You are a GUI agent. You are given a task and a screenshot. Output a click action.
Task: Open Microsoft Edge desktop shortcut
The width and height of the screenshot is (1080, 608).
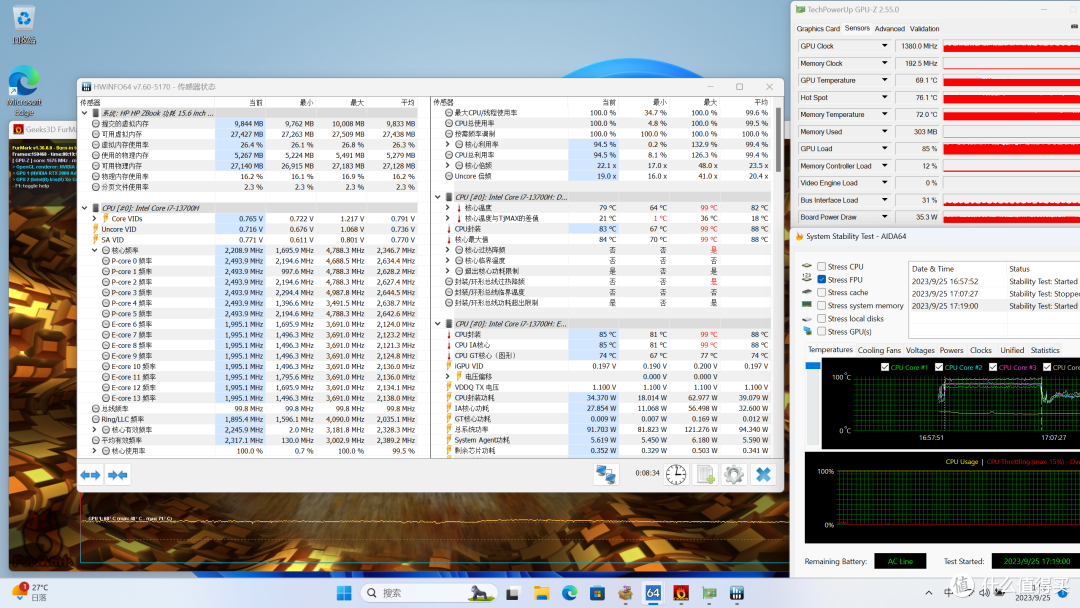click(x=24, y=91)
